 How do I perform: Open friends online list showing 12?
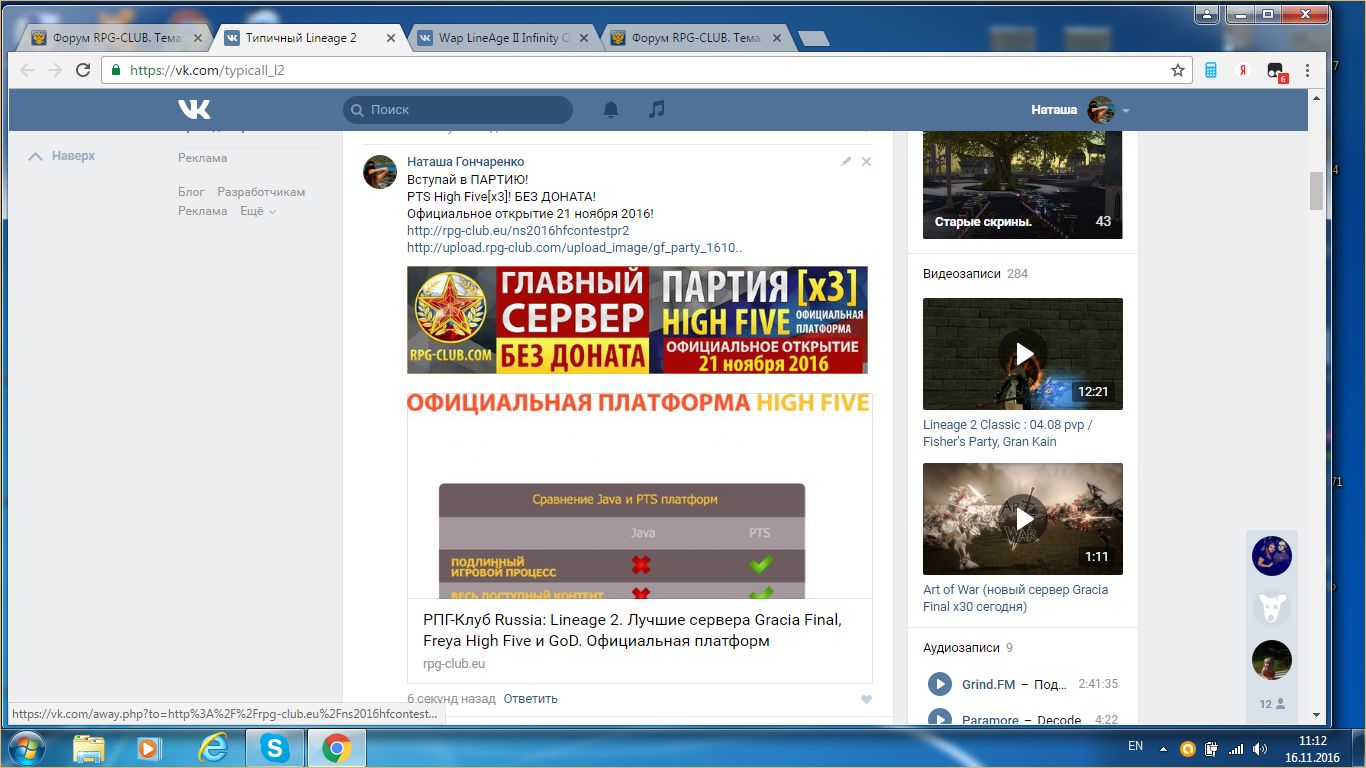(x=1272, y=704)
